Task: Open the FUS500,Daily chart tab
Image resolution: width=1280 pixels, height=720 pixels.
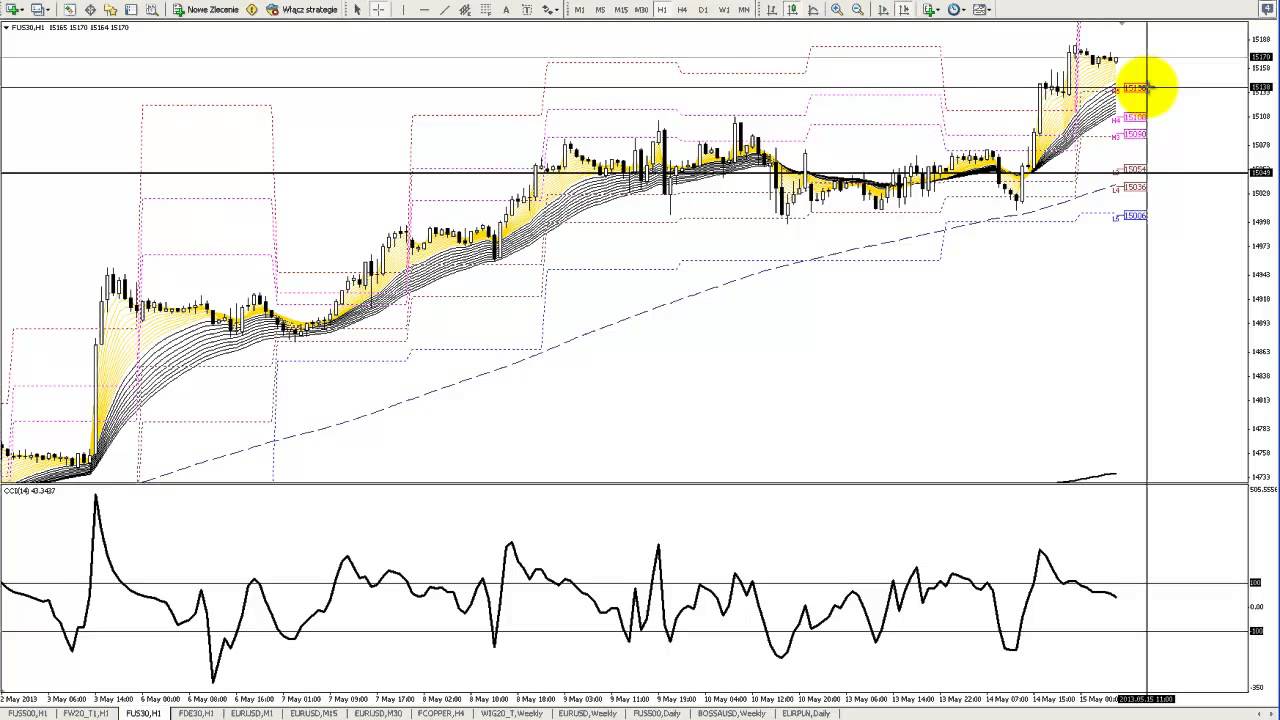Action: (659, 713)
